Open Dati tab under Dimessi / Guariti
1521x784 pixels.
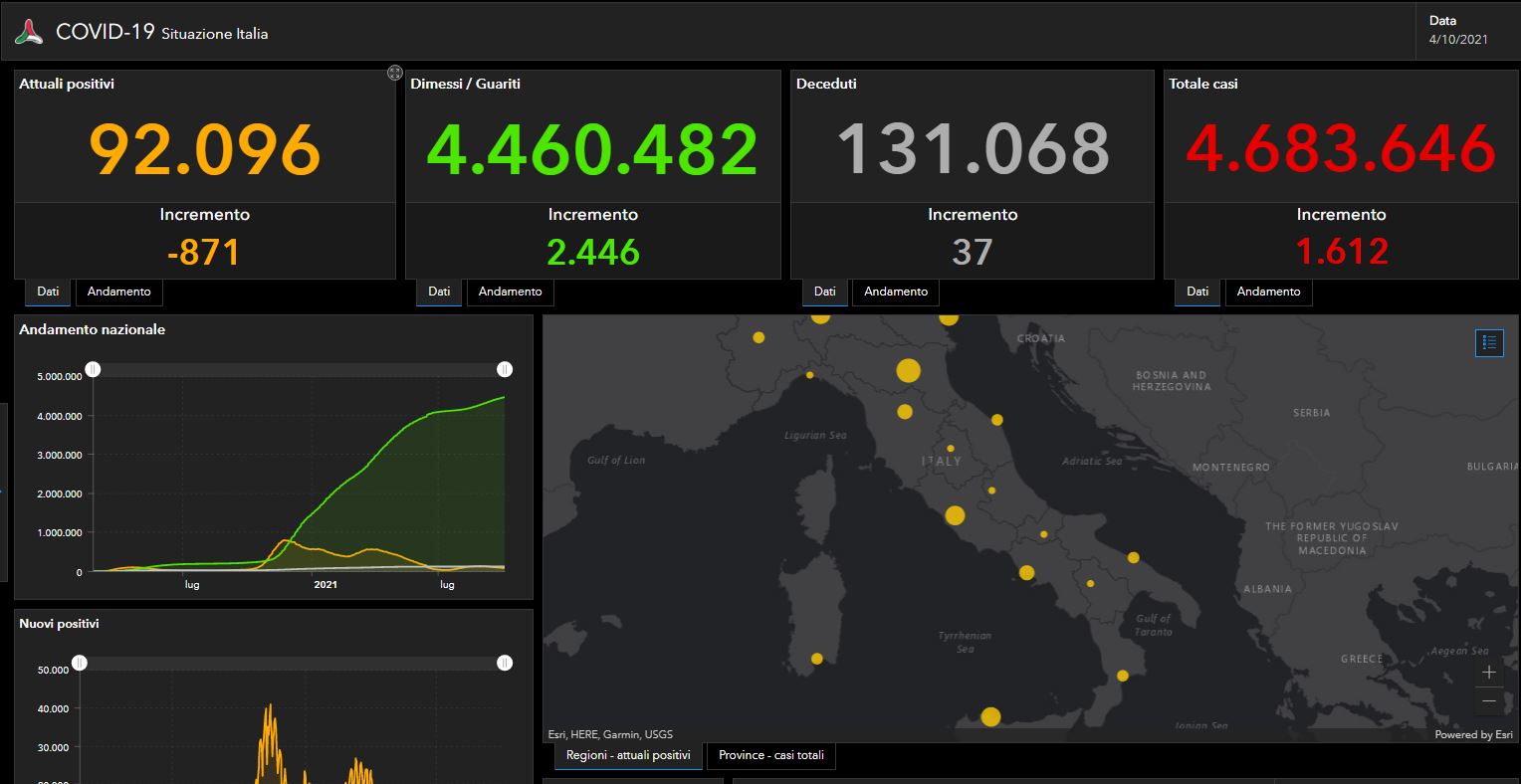pyautogui.click(x=439, y=292)
